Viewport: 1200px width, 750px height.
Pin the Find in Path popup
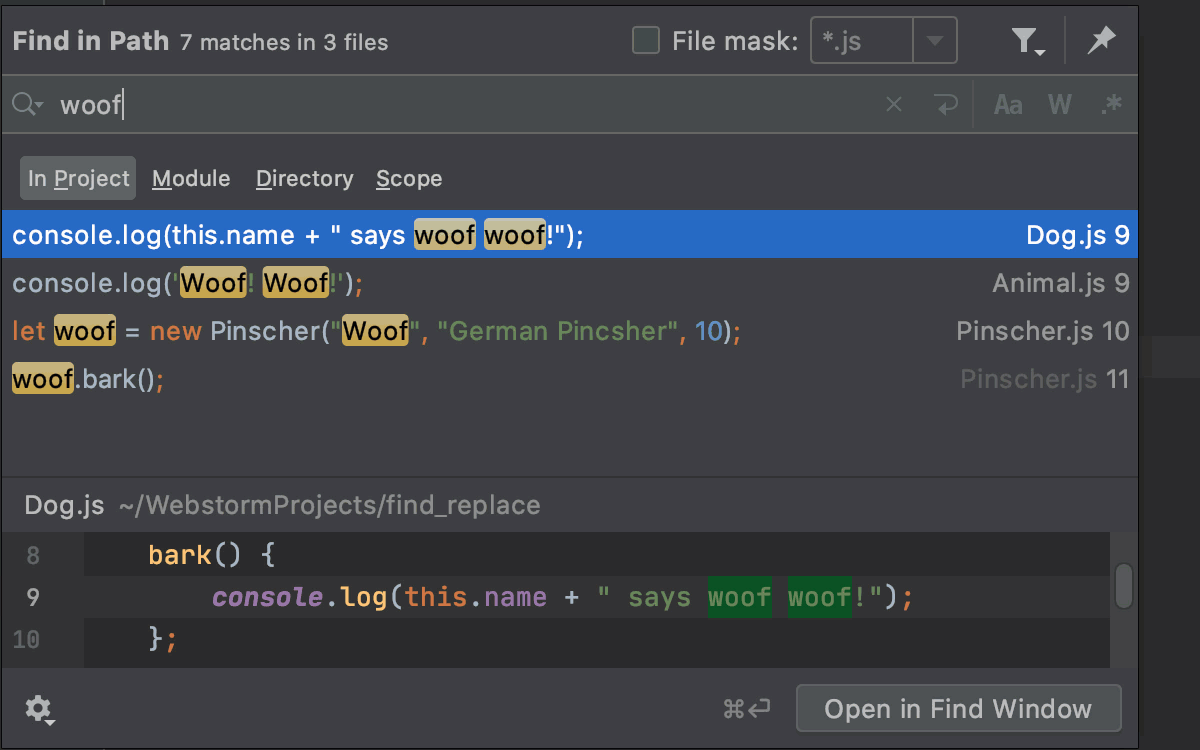pyautogui.click(x=1101, y=41)
